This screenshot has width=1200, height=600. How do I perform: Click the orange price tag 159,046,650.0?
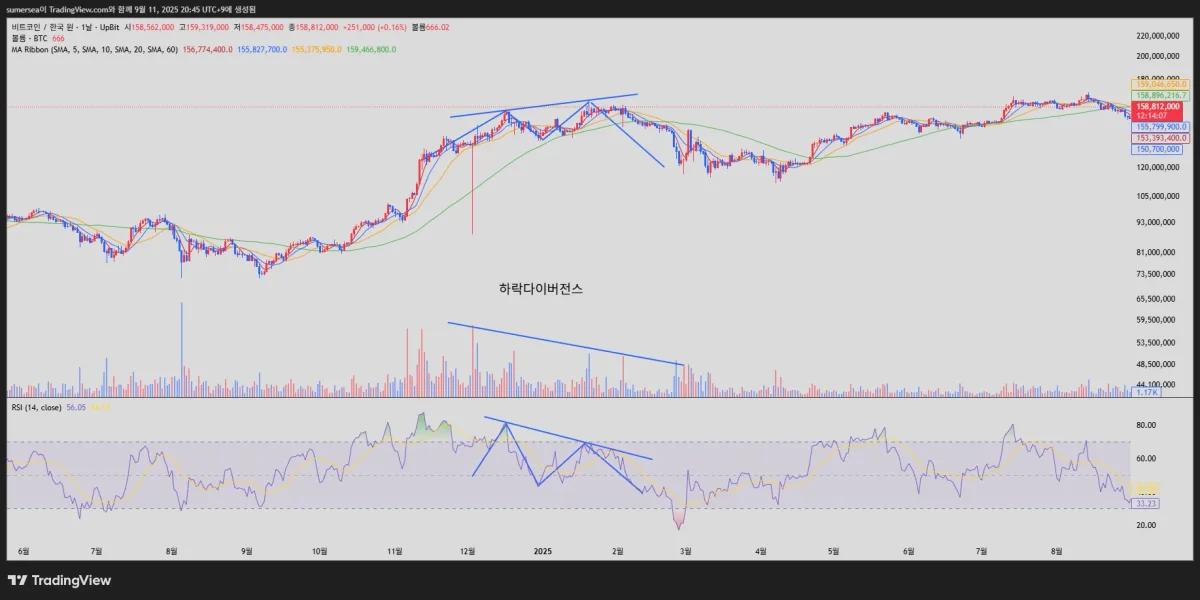coord(1160,84)
